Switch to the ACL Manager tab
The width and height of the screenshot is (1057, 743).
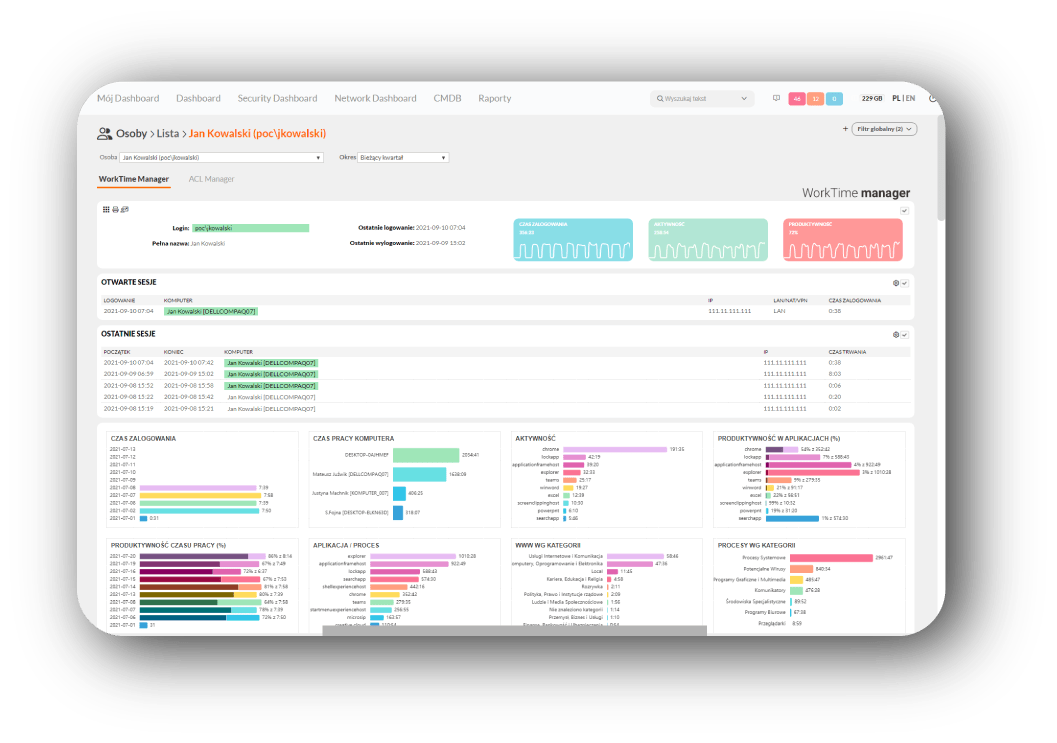pos(211,179)
